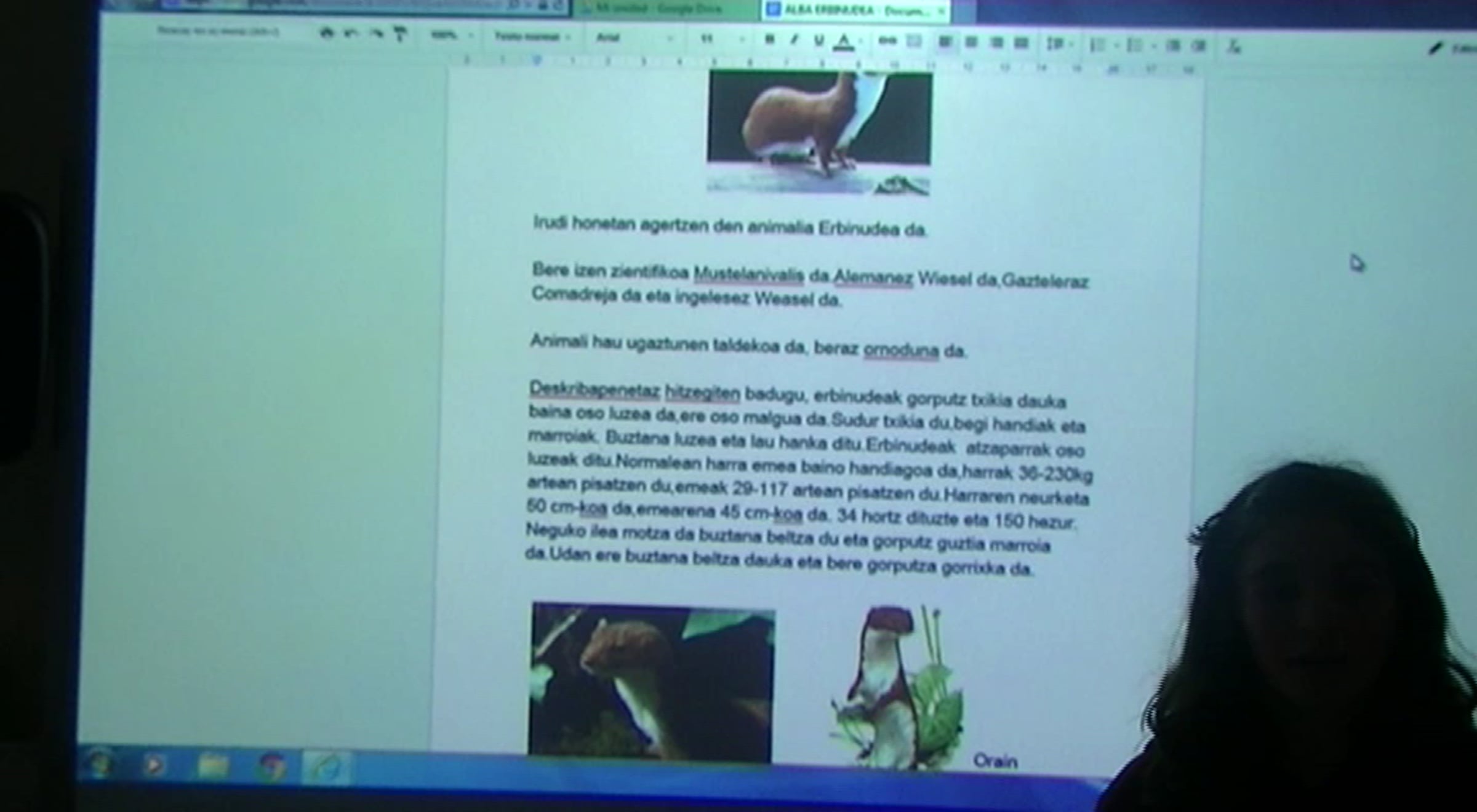
Task: Click the underlined word "Deskribapenetaz"
Action: (x=594, y=390)
